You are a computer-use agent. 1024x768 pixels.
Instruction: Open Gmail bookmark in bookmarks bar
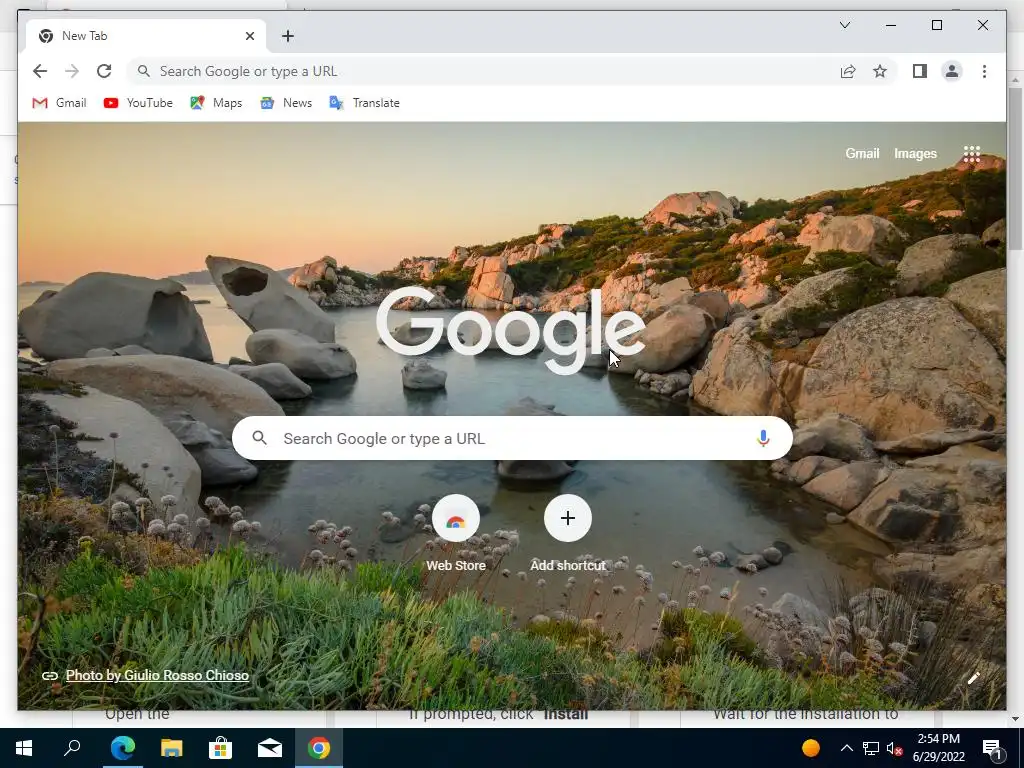pos(59,103)
